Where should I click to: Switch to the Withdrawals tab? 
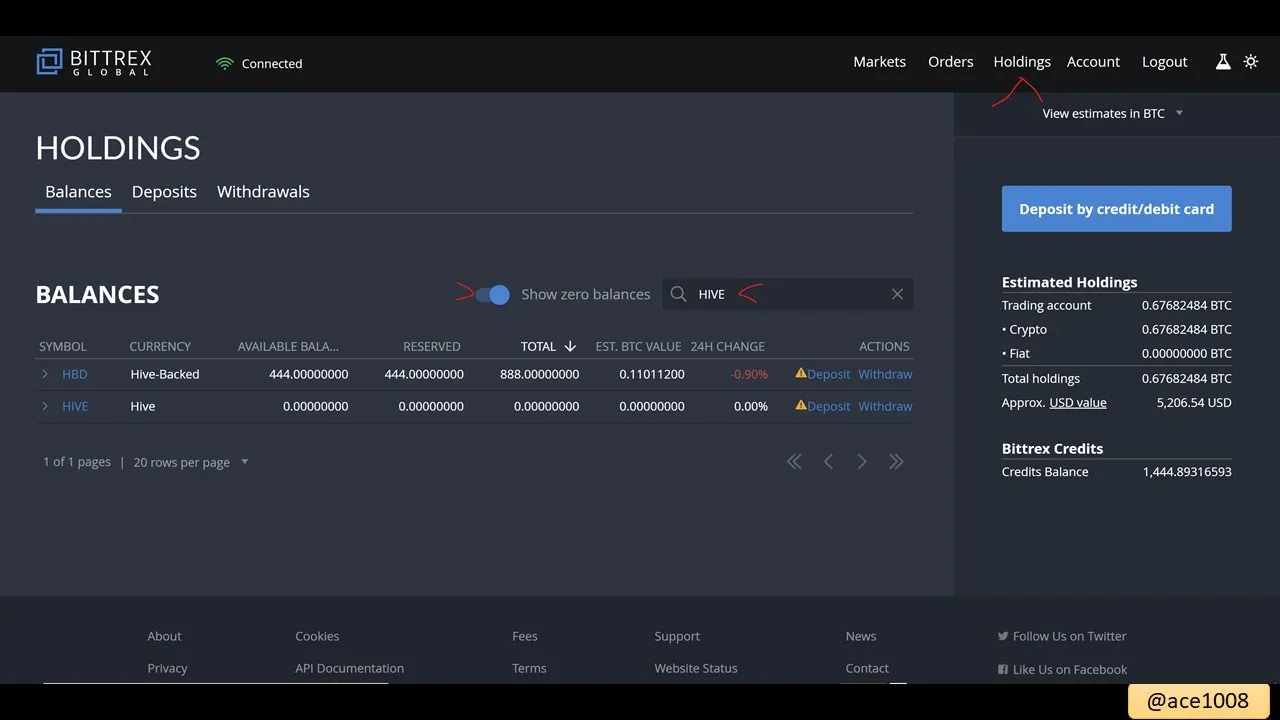pos(263,192)
